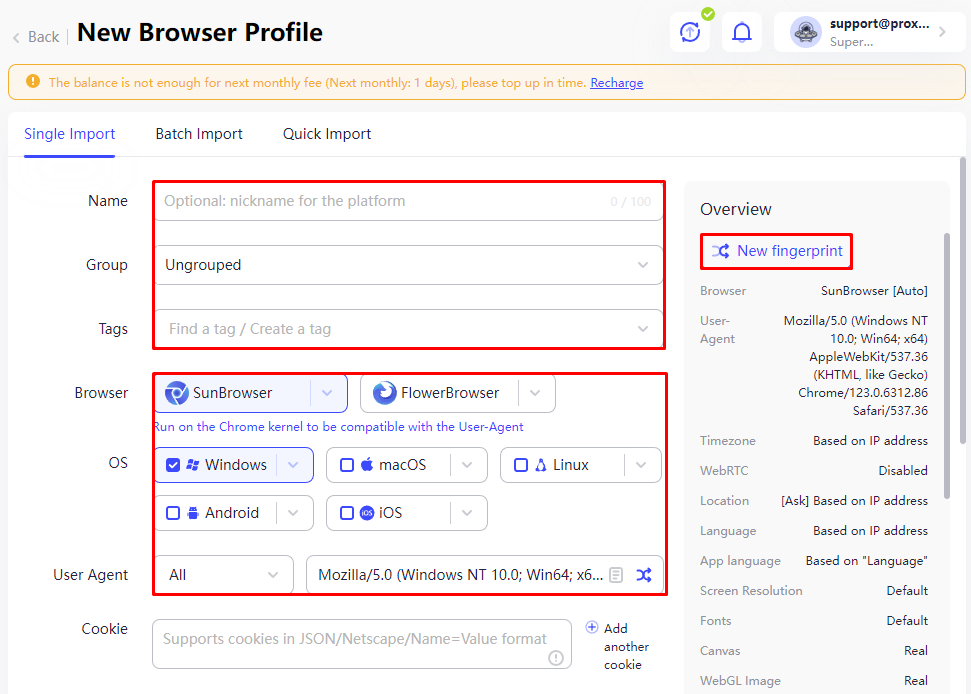Image resolution: width=971 pixels, height=694 pixels.
Task: Click the plus icon for another cookie
Action: pos(592,627)
